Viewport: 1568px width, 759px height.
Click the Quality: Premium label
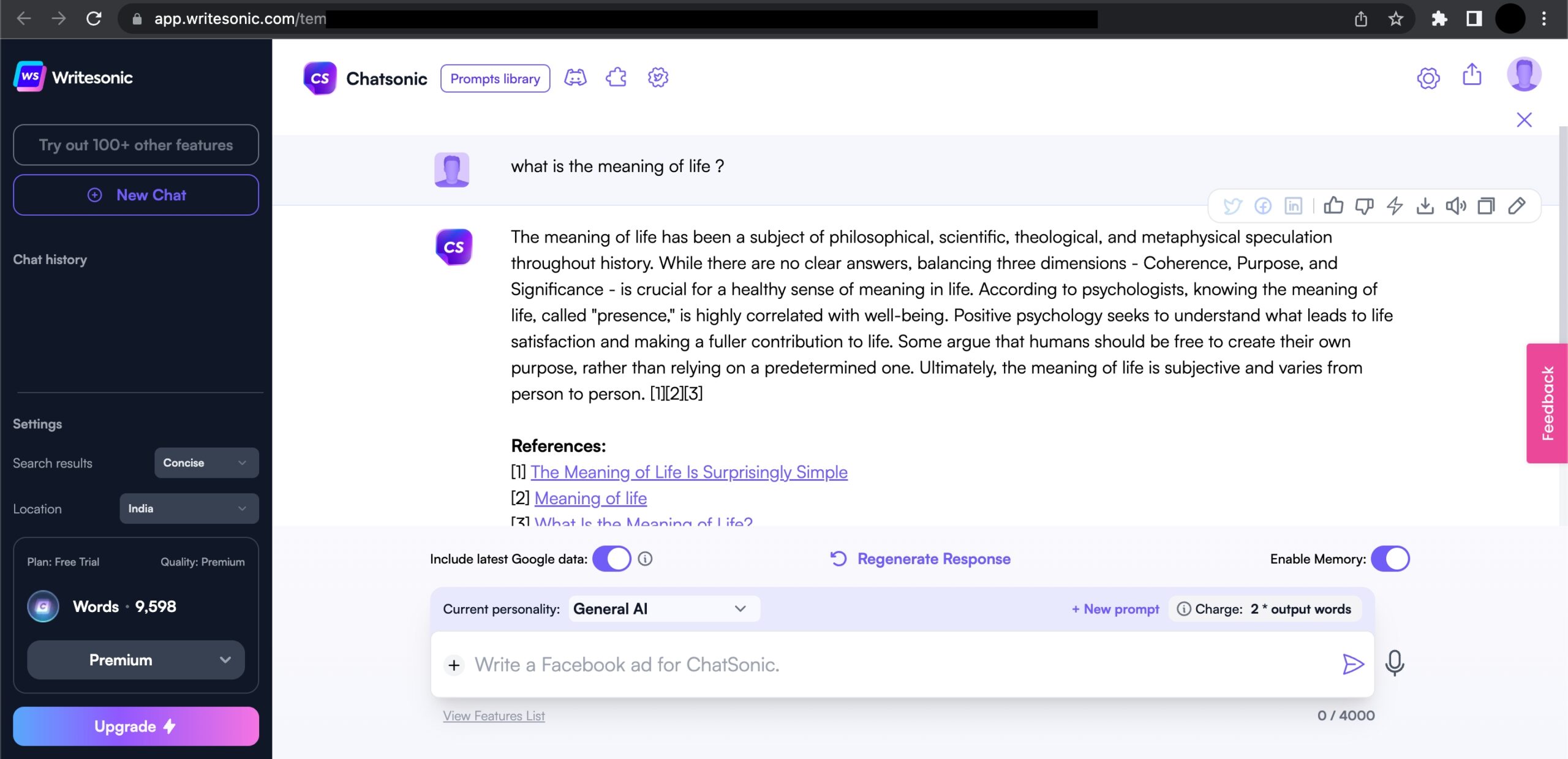tap(202, 562)
